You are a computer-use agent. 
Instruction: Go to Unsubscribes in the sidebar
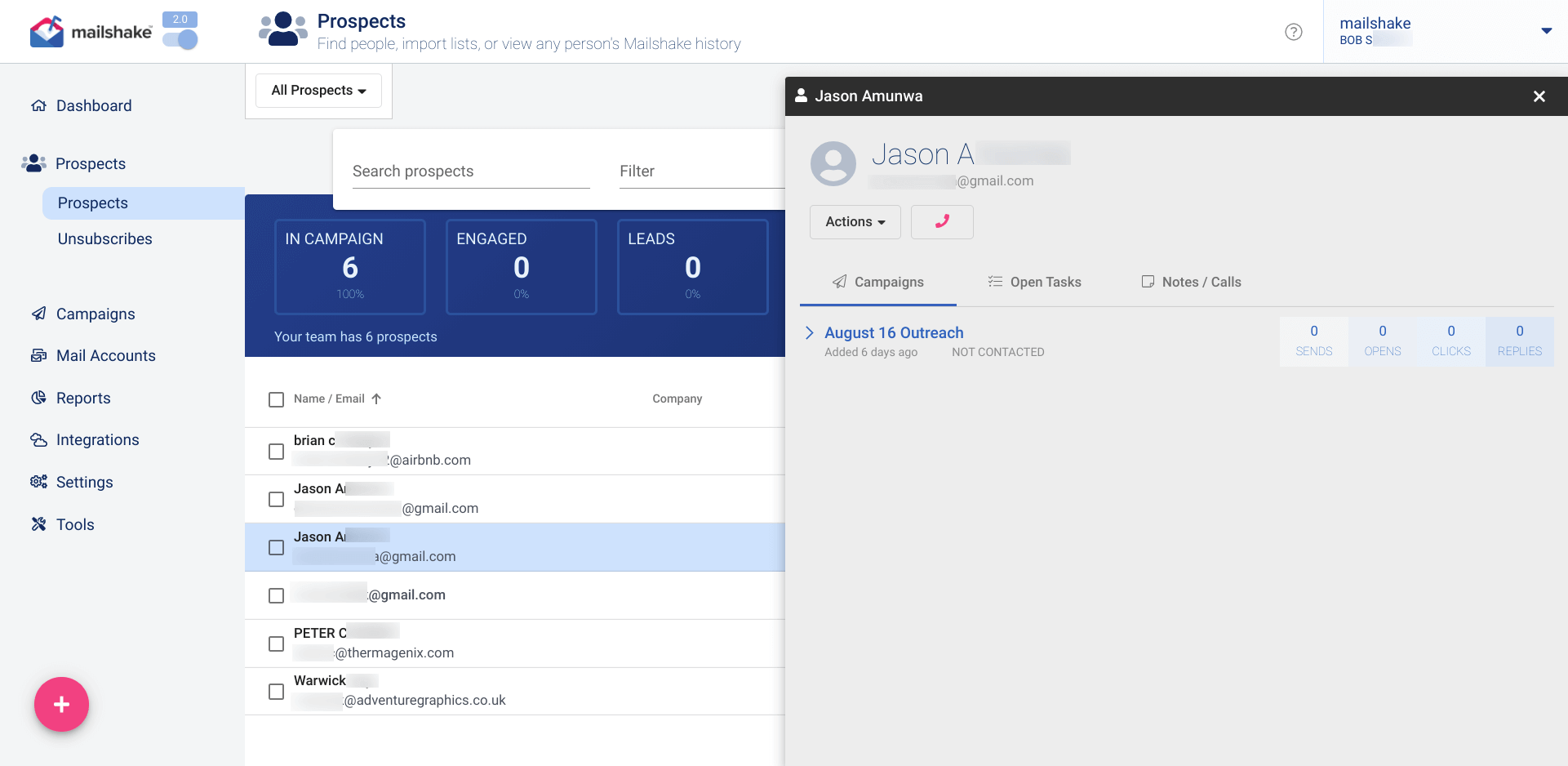(x=104, y=238)
